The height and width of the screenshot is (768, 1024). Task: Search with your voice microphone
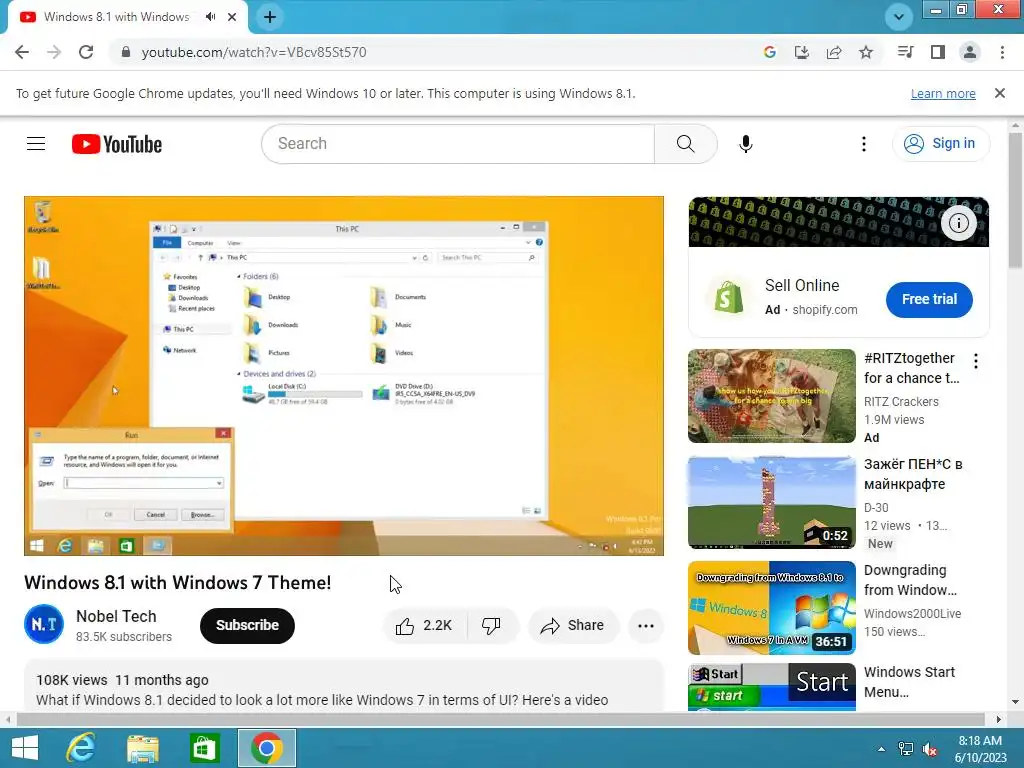click(x=746, y=144)
